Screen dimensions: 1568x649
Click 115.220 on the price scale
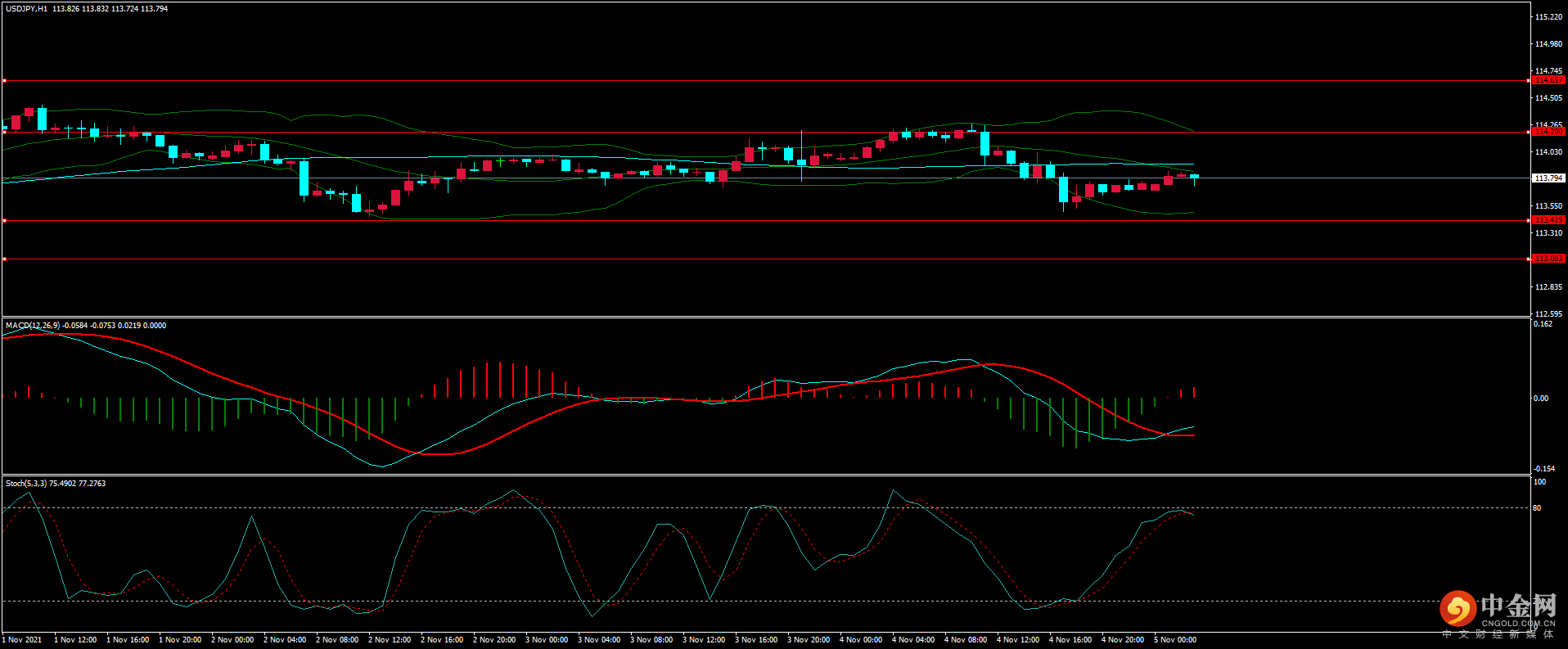pos(1548,17)
